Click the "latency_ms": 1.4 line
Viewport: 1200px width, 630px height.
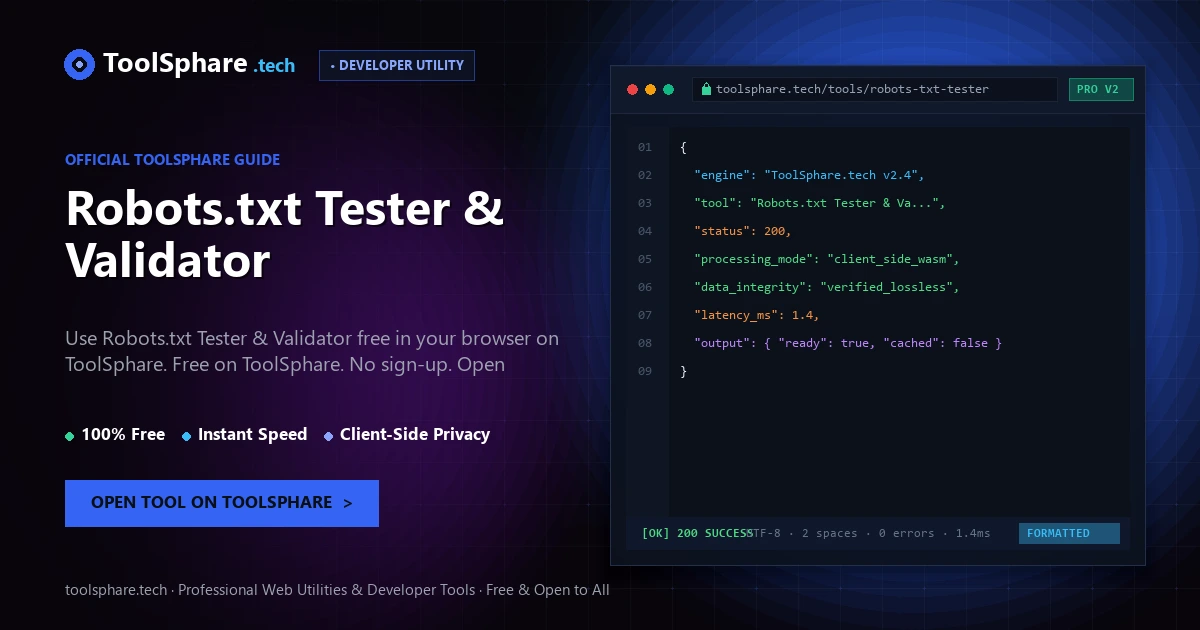[x=757, y=315]
